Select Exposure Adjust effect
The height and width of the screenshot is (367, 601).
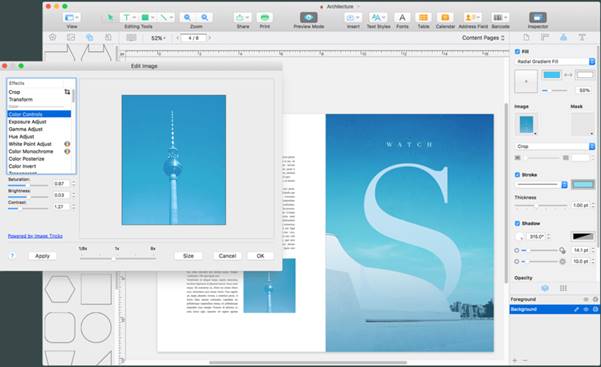coord(39,122)
